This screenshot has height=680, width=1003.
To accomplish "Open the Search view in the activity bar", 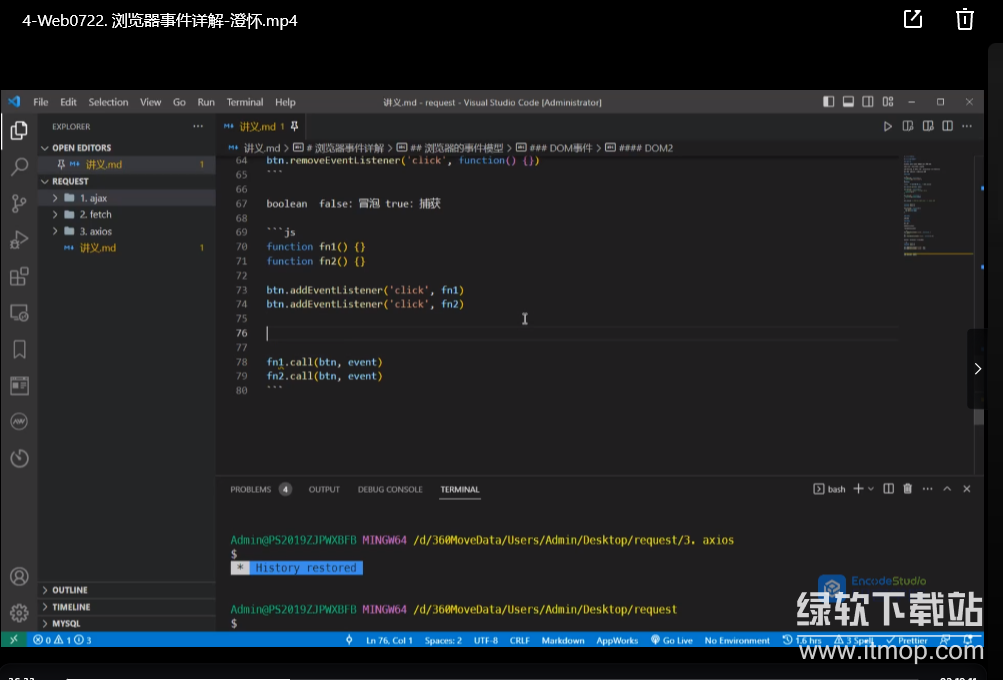I will click(x=19, y=167).
